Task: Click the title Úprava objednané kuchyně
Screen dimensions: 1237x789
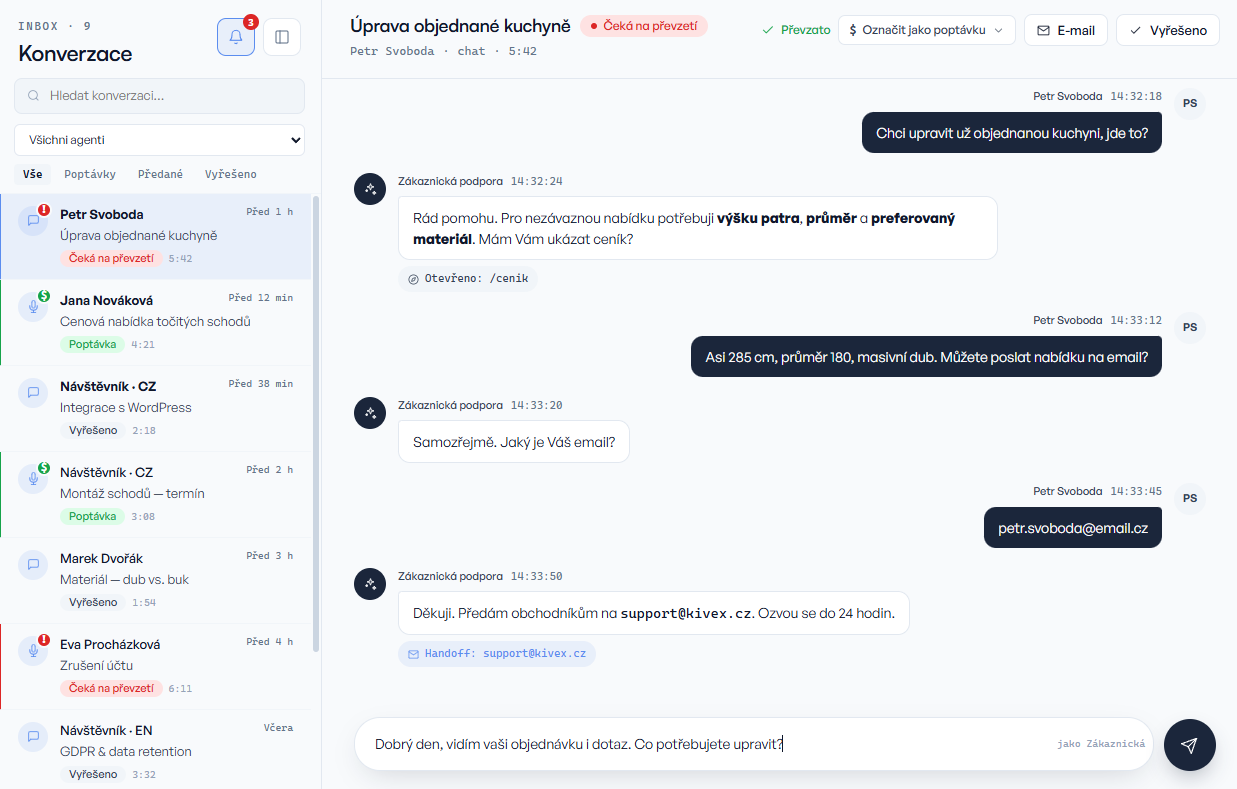Action: tap(461, 26)
